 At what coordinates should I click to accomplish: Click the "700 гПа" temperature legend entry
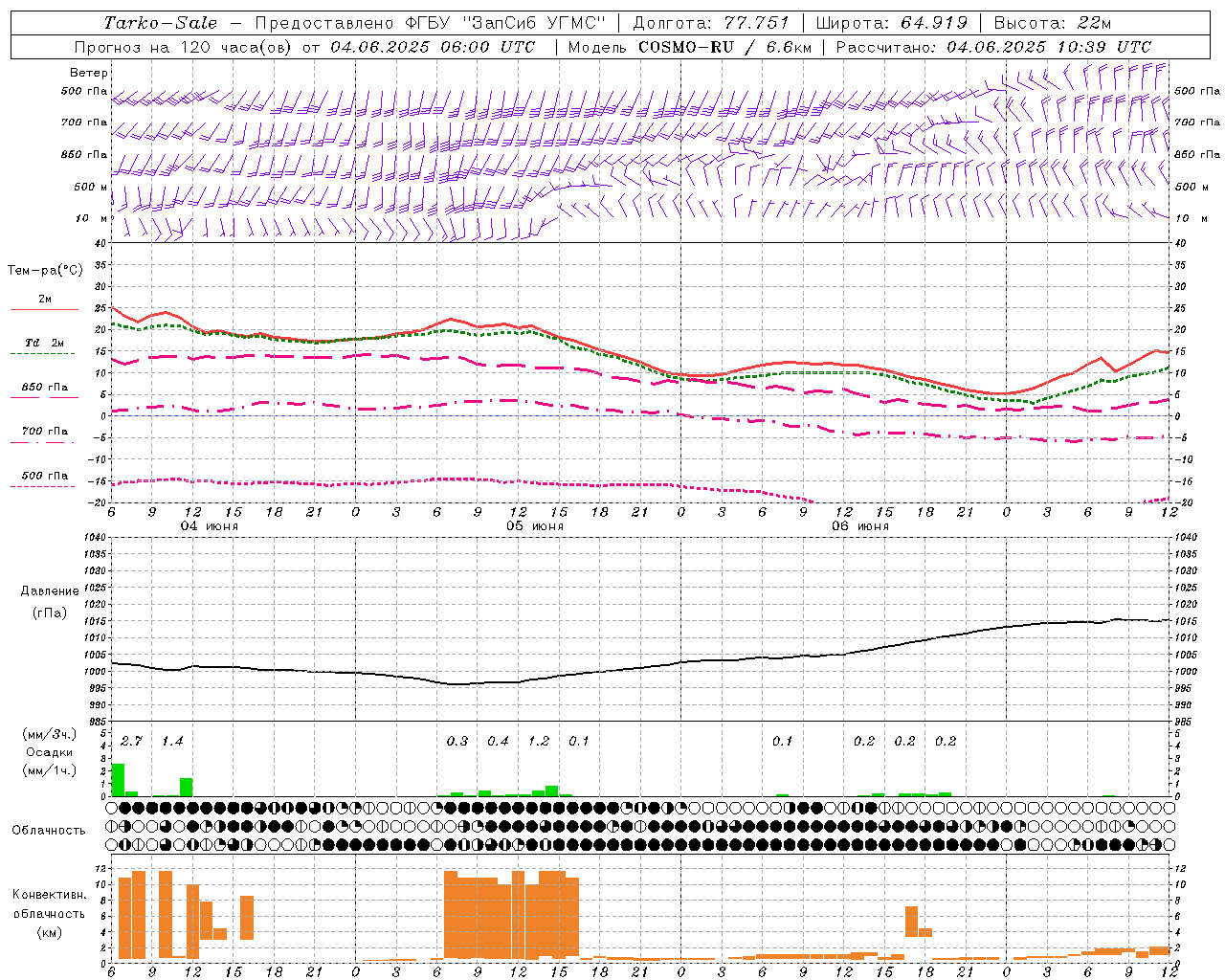click(x=45, y=432)
